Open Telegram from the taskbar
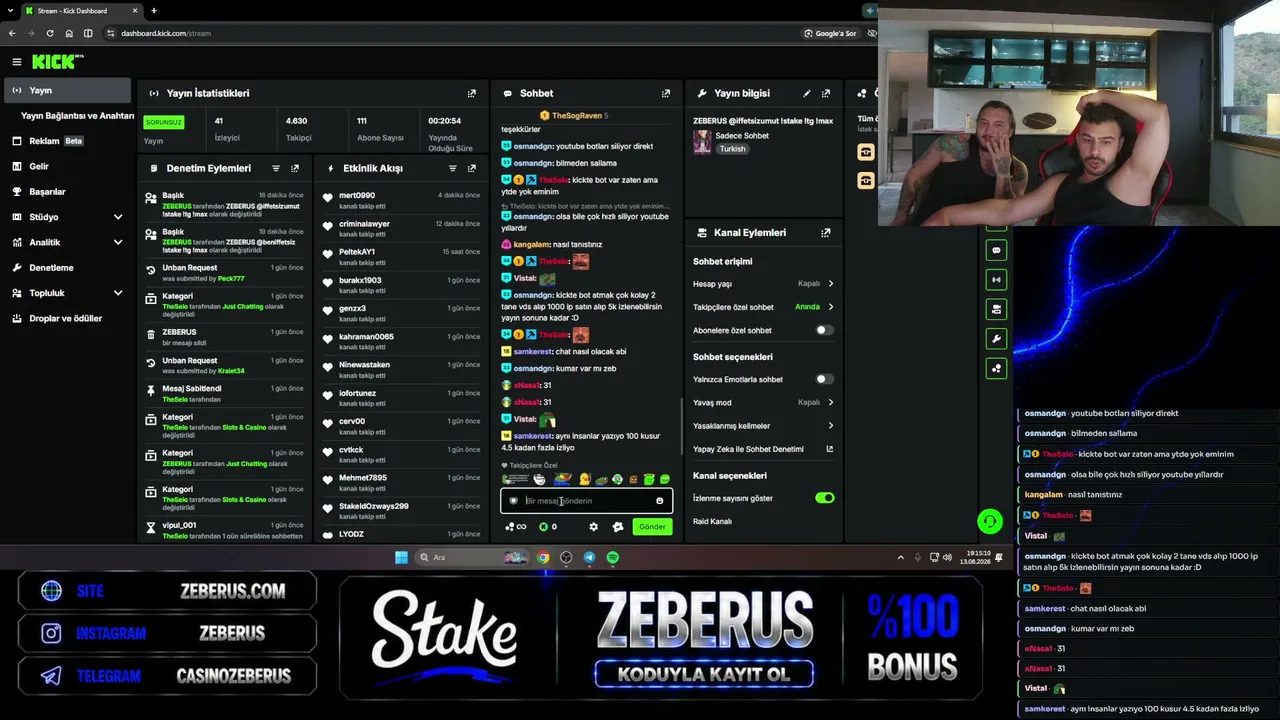This screenshot has height=720, width=1280. [x=589, y=557]
